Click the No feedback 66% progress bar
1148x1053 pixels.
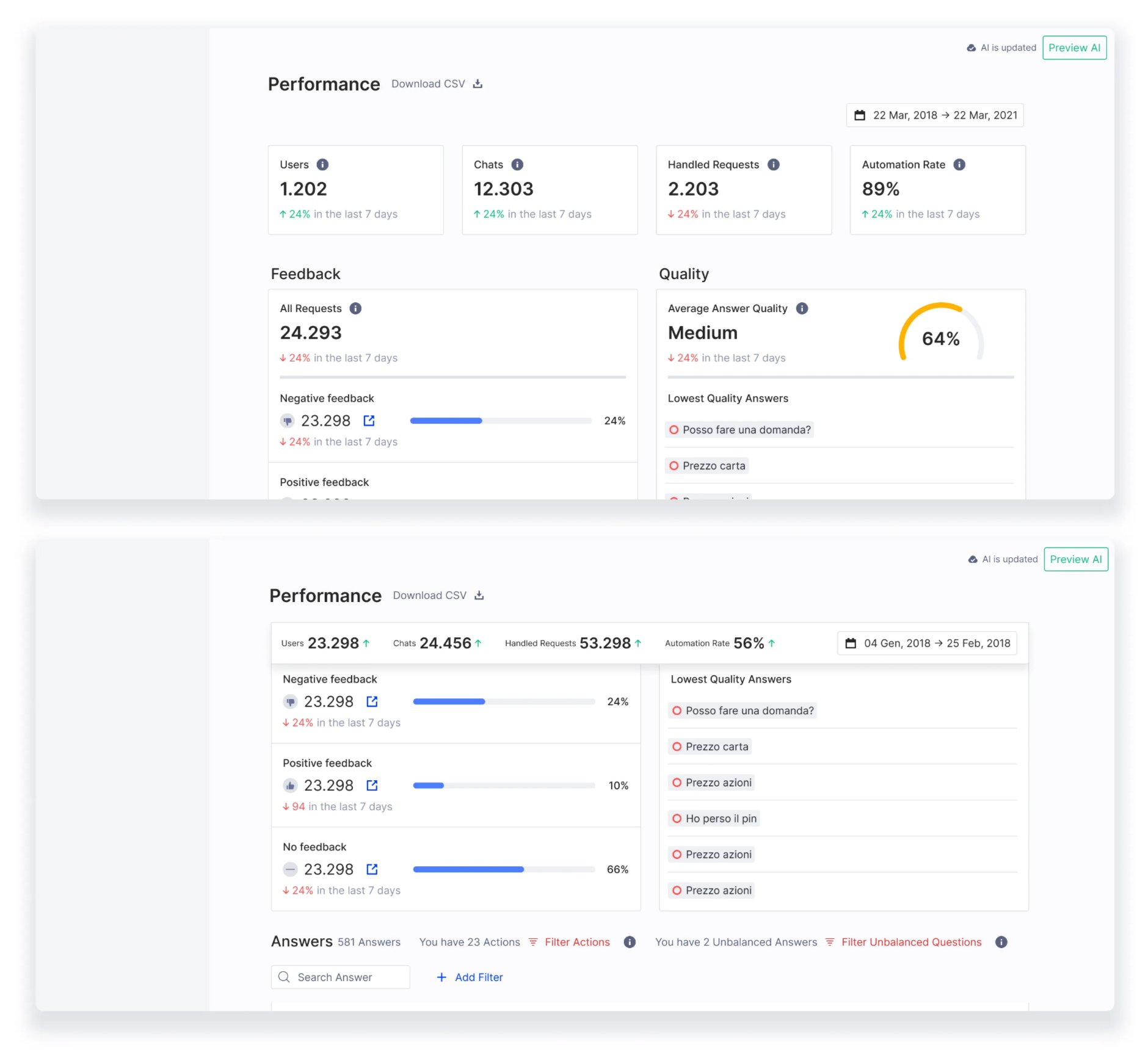pos(504,869)
